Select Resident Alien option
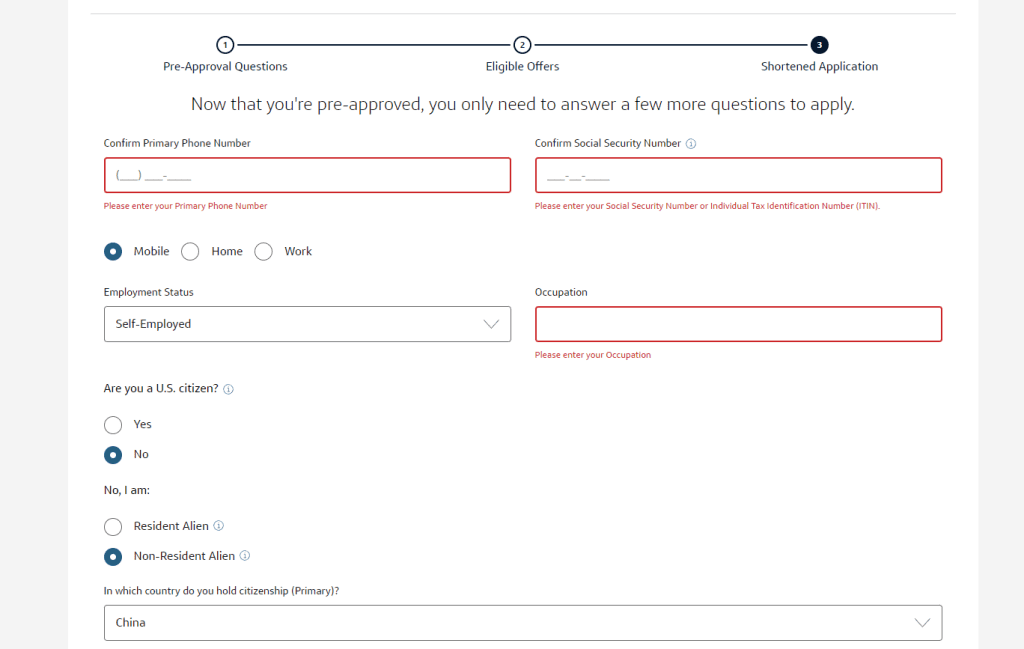The height and width of the screenshot is (649, 1024). click(113, 526)
